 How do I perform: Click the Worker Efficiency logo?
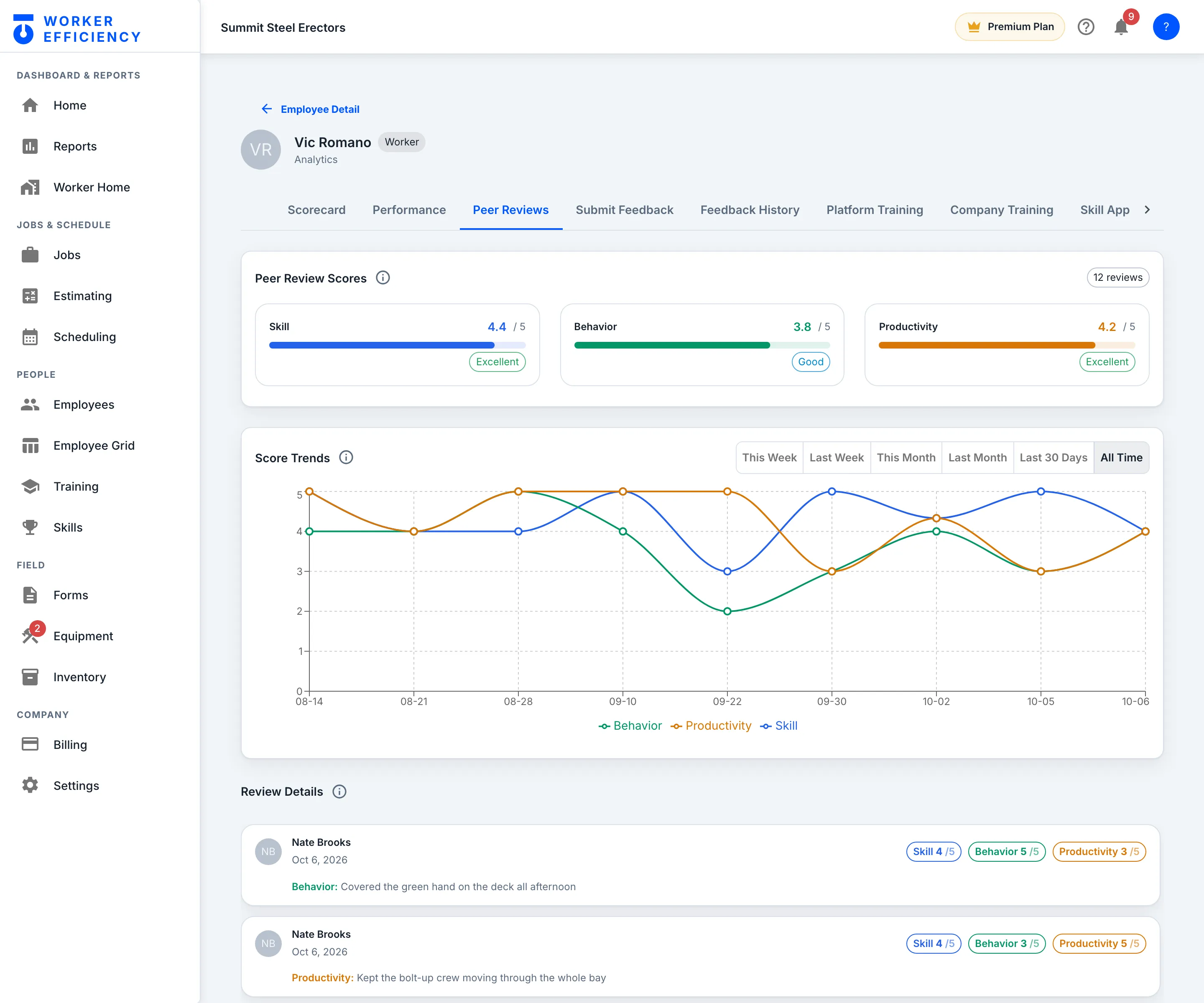[x=77, y=29]
